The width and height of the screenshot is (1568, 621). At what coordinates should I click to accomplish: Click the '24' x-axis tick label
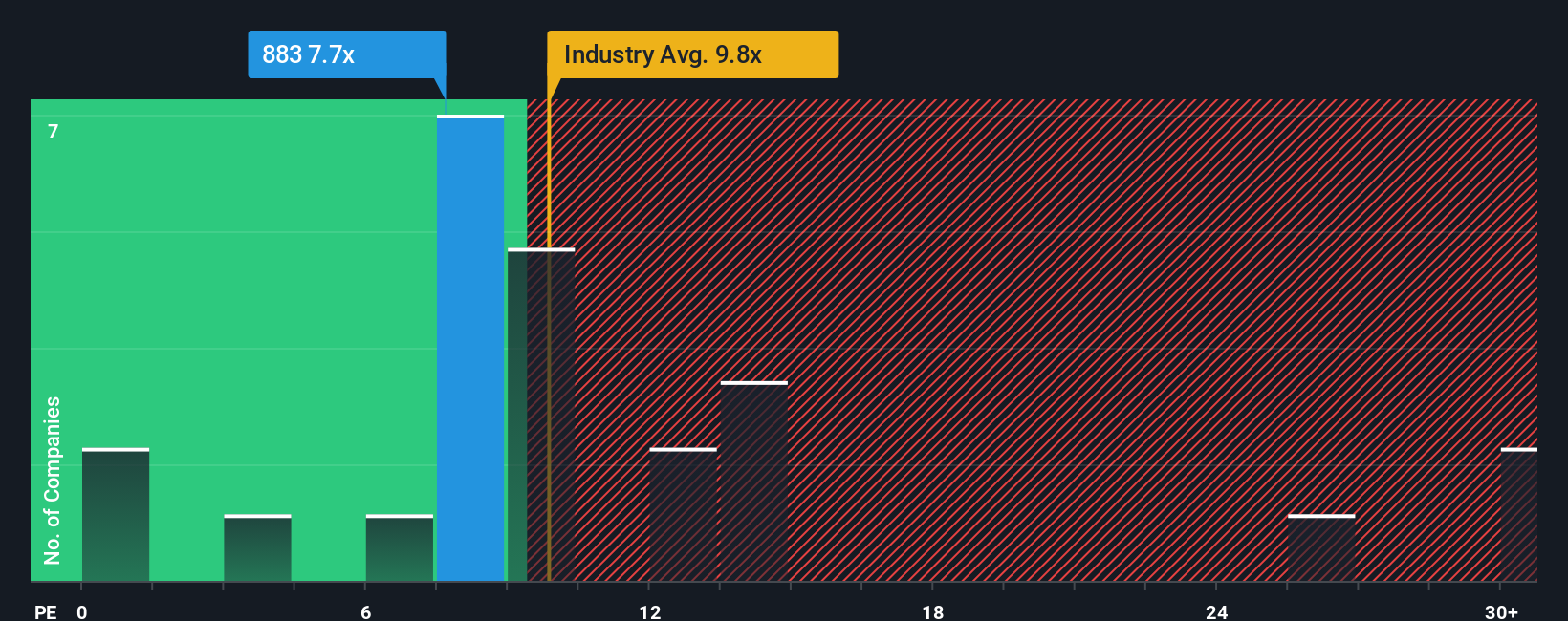click(x=1217, y=612)
